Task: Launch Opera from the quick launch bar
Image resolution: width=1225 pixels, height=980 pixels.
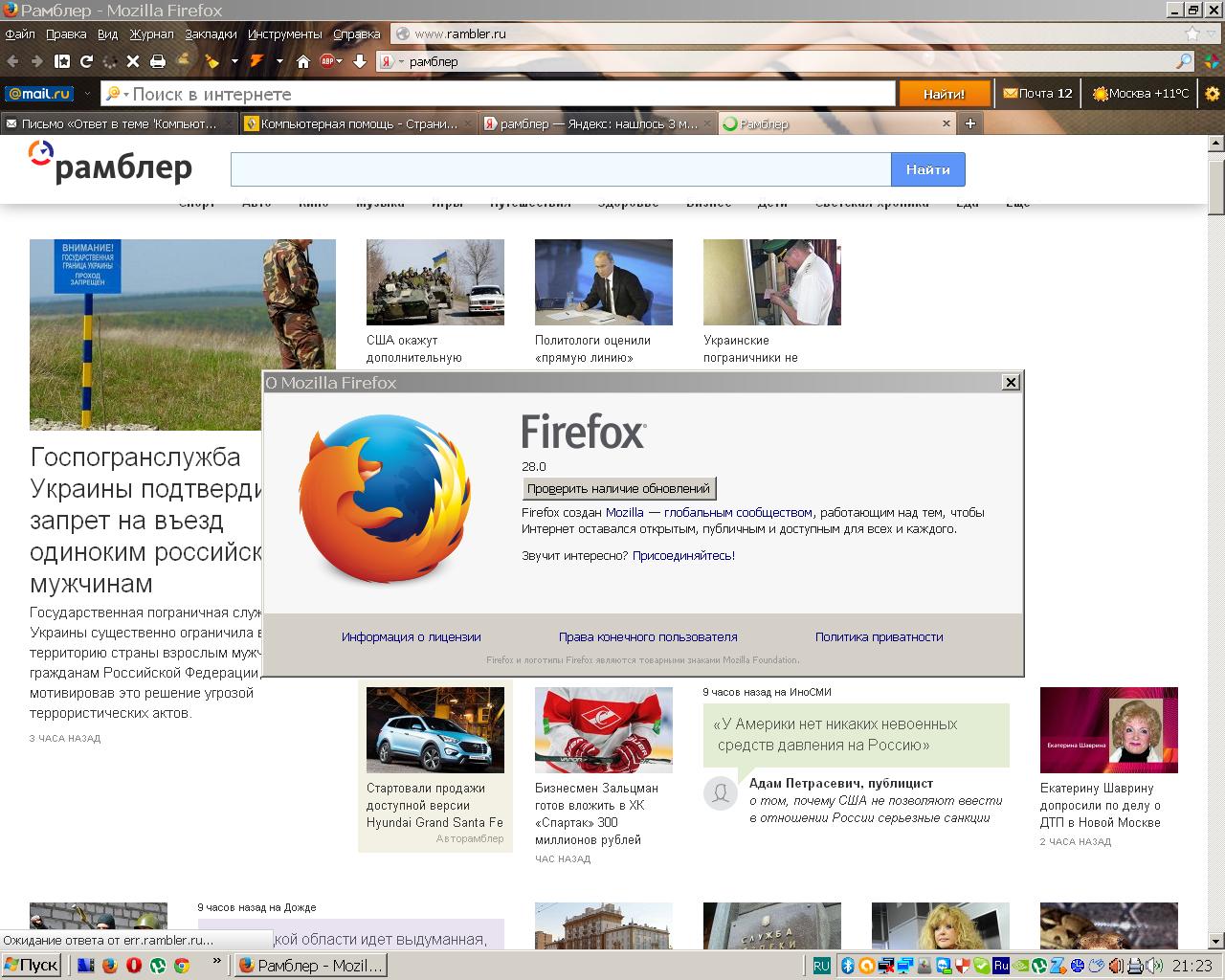Action: pos(134,966)
